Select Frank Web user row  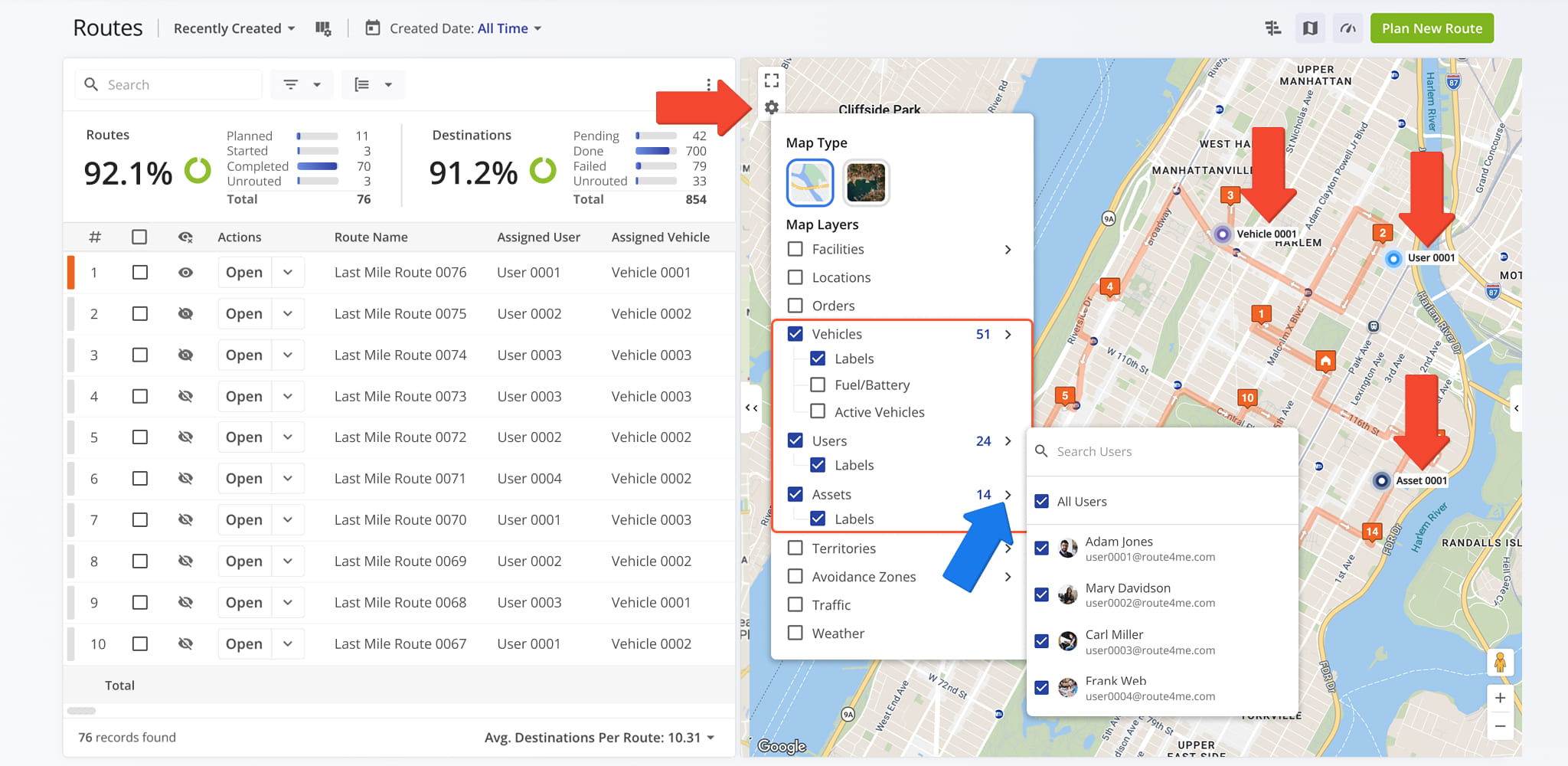click(1162, 688)
